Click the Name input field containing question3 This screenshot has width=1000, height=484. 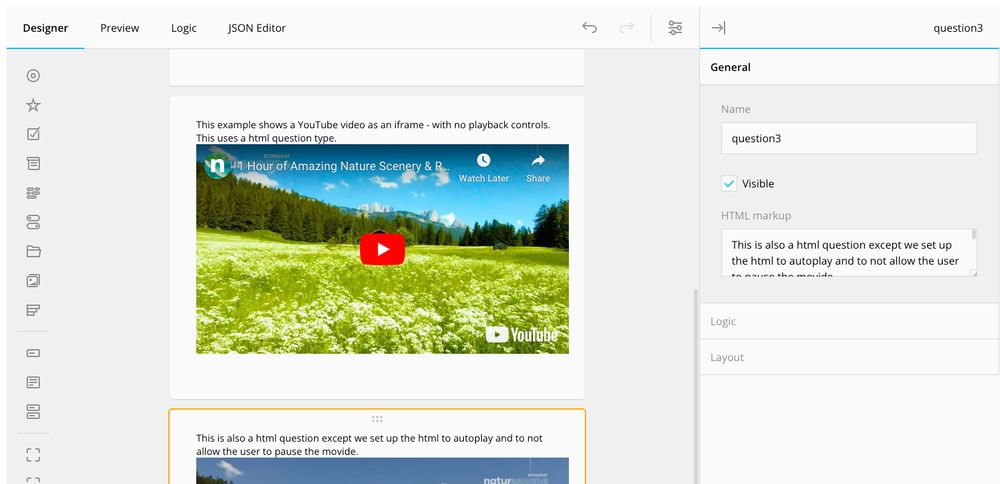(x=849, y=138)
